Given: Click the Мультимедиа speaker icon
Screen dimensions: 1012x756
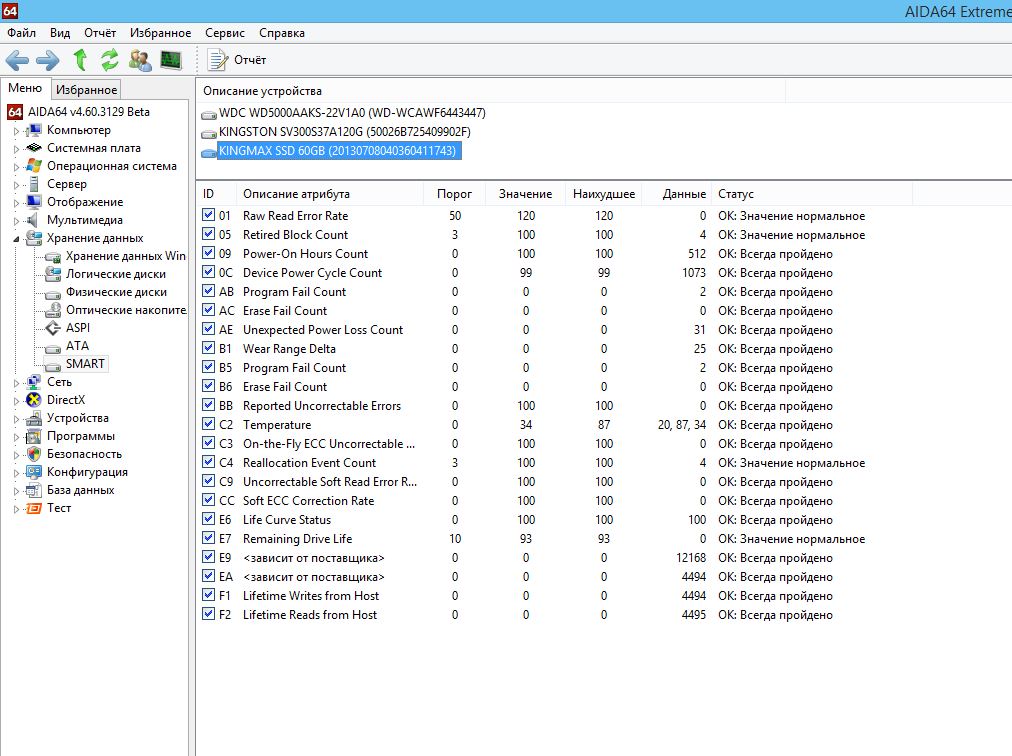Looking at the screenshot, I should [x=32, y=220].
